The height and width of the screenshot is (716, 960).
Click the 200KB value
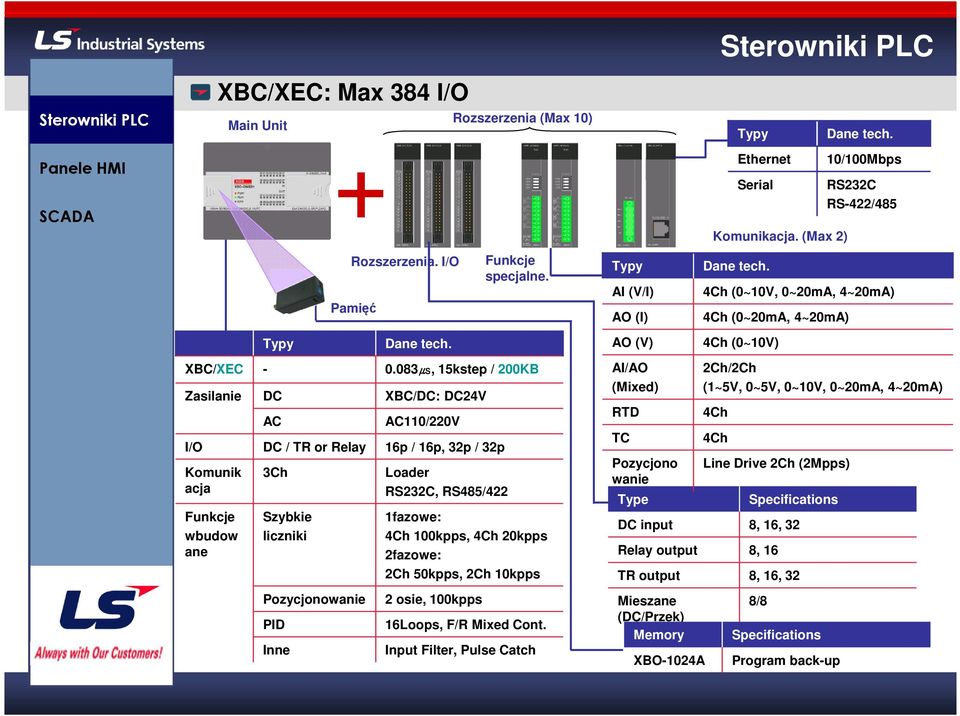pyautogui.click(x=518, y=369)
